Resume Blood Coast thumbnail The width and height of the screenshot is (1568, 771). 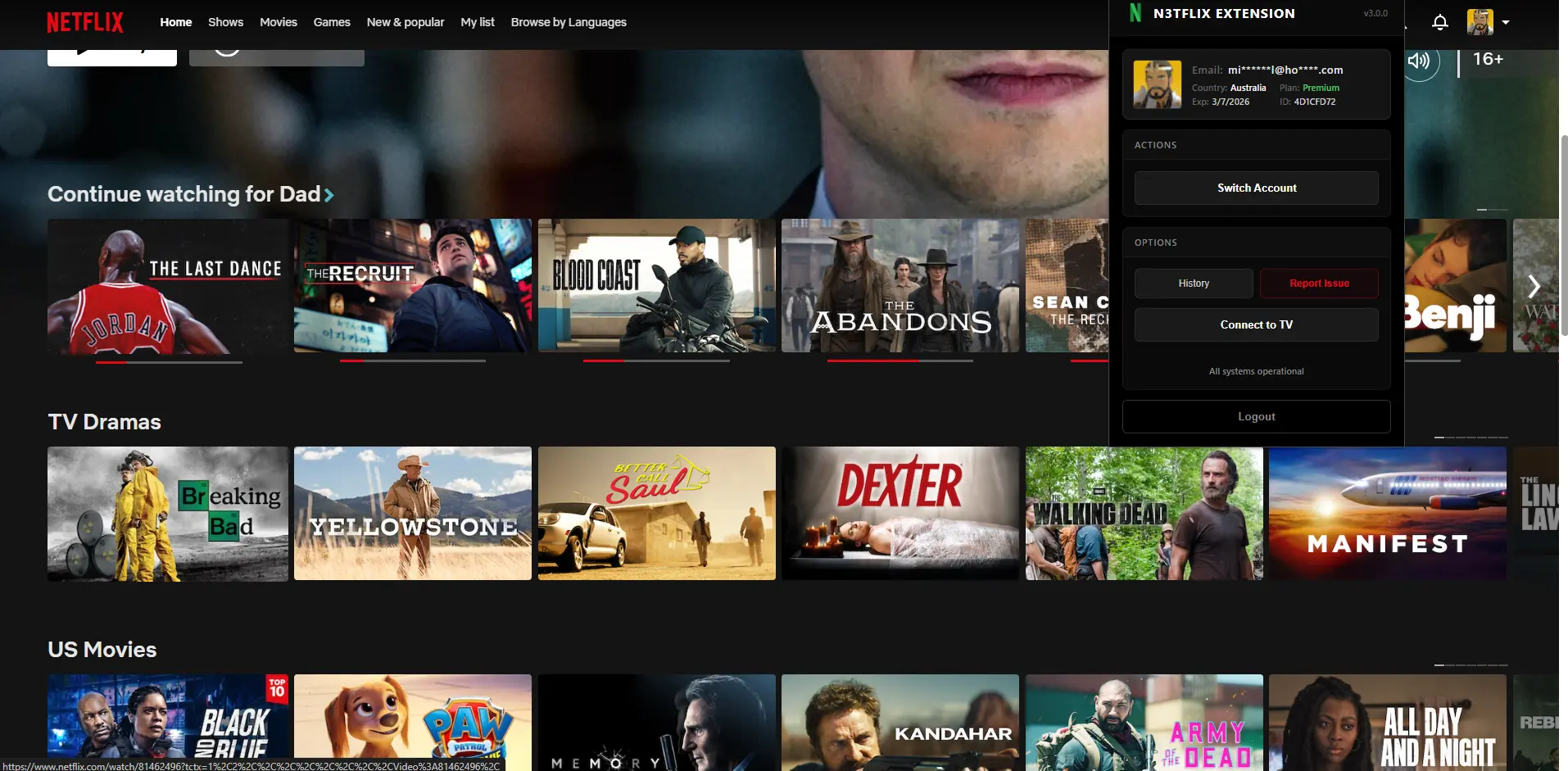pos(657,286)
